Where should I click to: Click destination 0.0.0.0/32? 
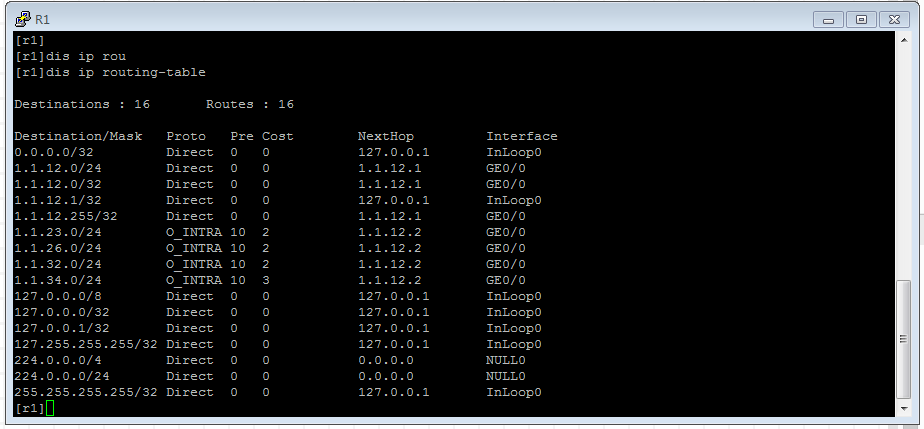[x=54, y=152]
